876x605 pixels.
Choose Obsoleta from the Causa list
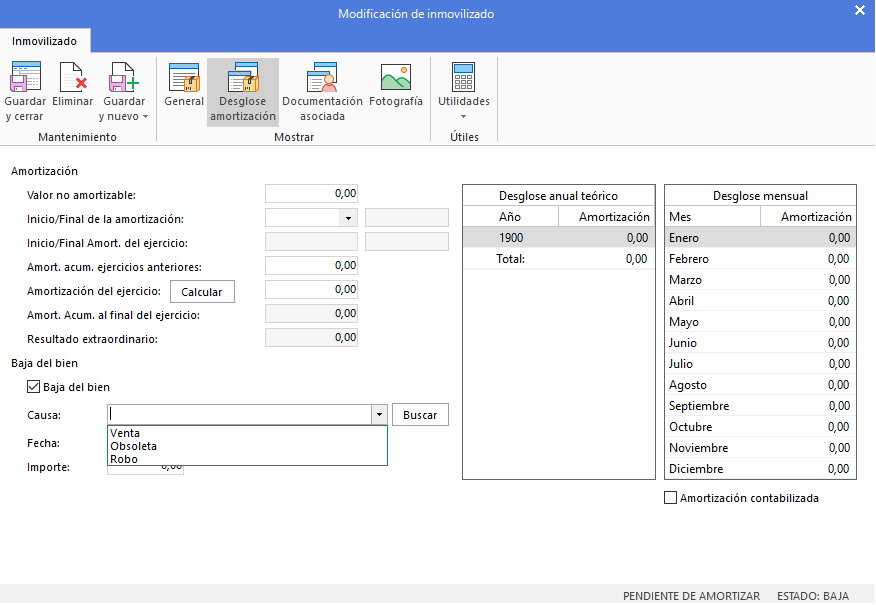[x=247, y=446]
